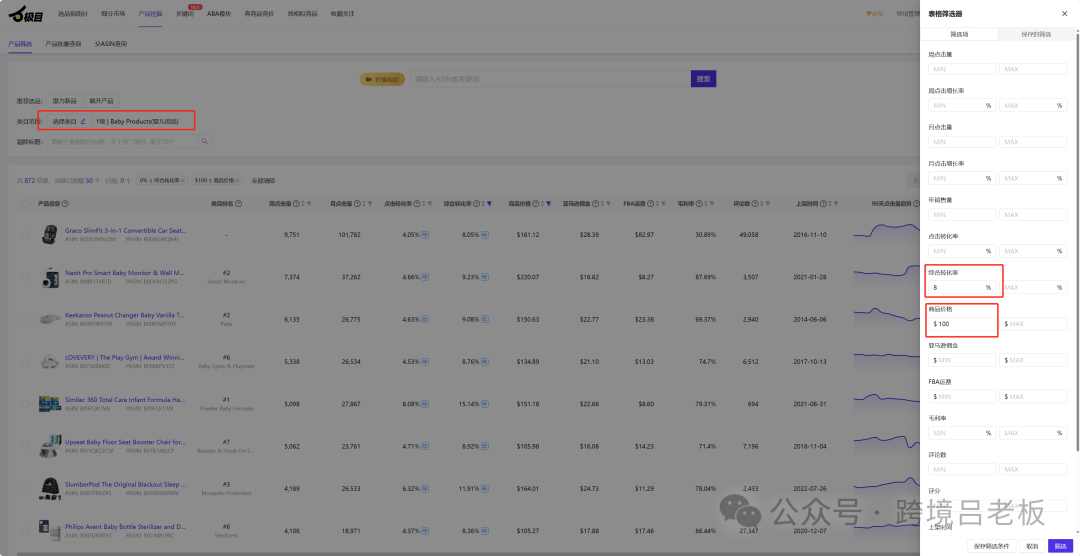Close the 表格筛选器 panel with the X
This screenshot has height=556, width=1080.
1064,14
